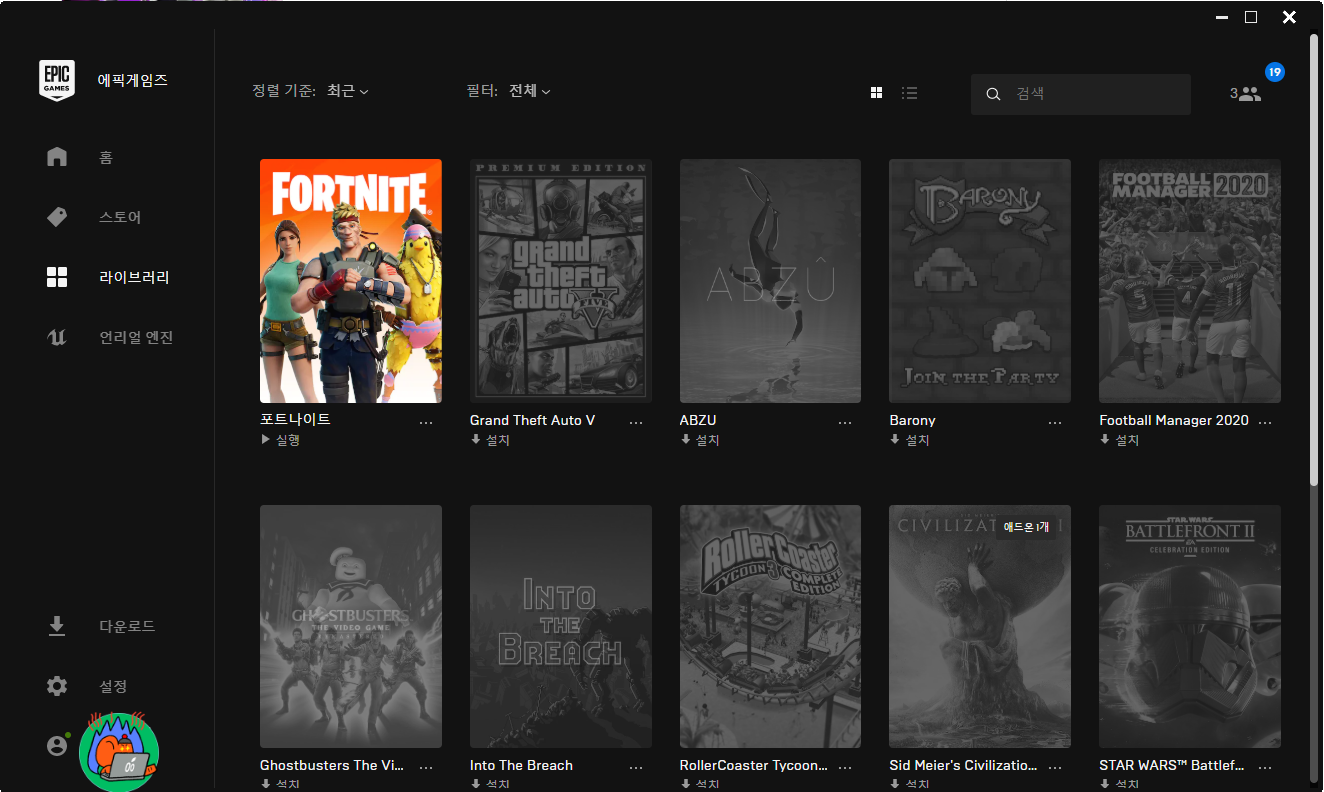Install Grand Theft Auto V via 설치
This screenshot has height=792, width=1324.
[490, 440]
